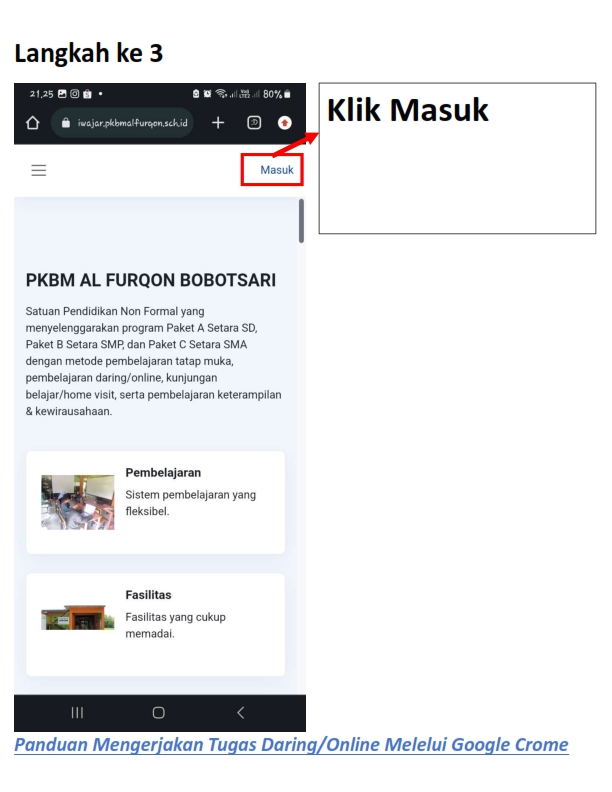Select the Fasilitas card heading
The height and width of the screenshot is (792, 612).
coord(148,595)
